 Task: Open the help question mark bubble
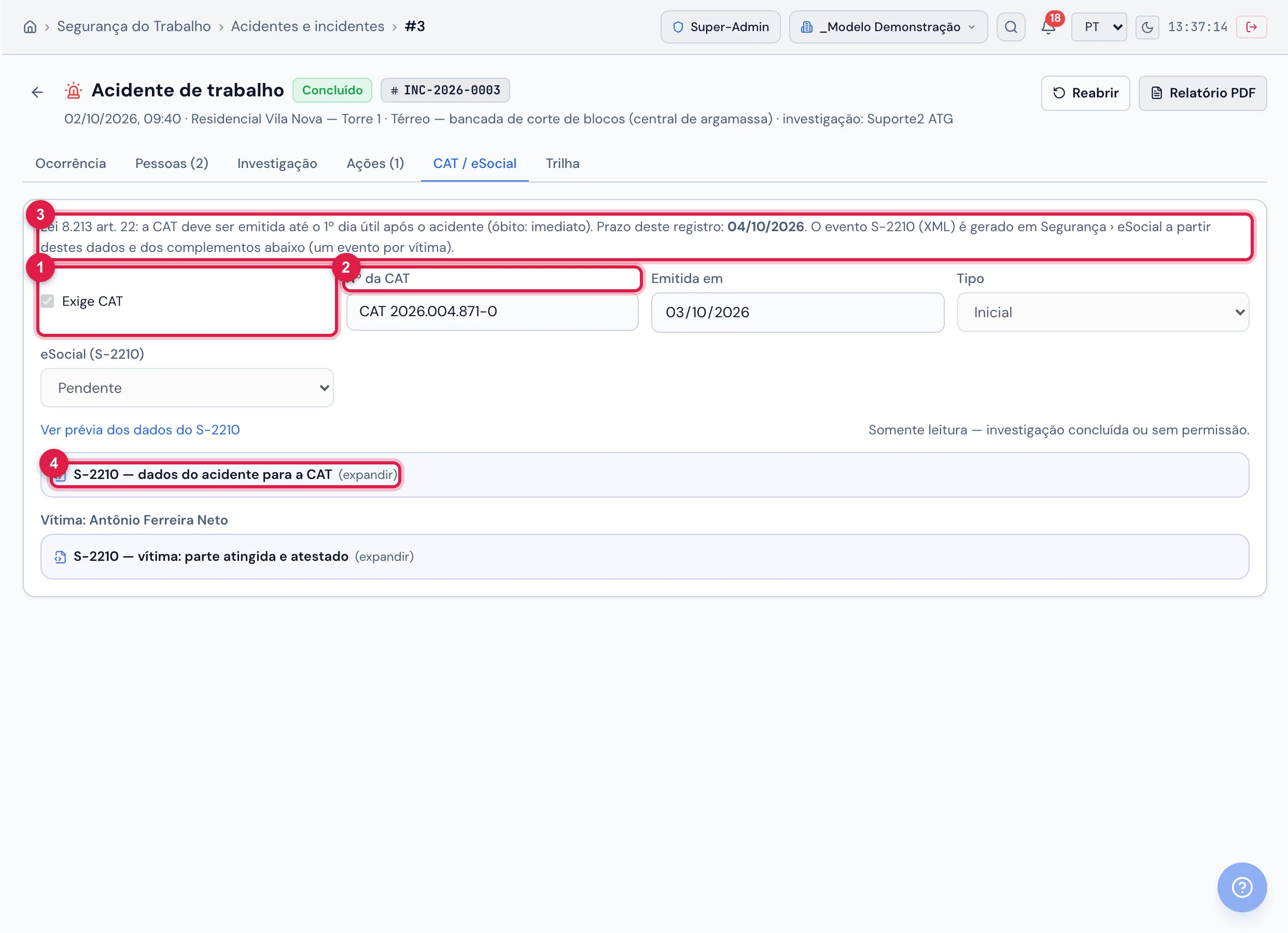pyautogui.click(x=1242, y=887)
